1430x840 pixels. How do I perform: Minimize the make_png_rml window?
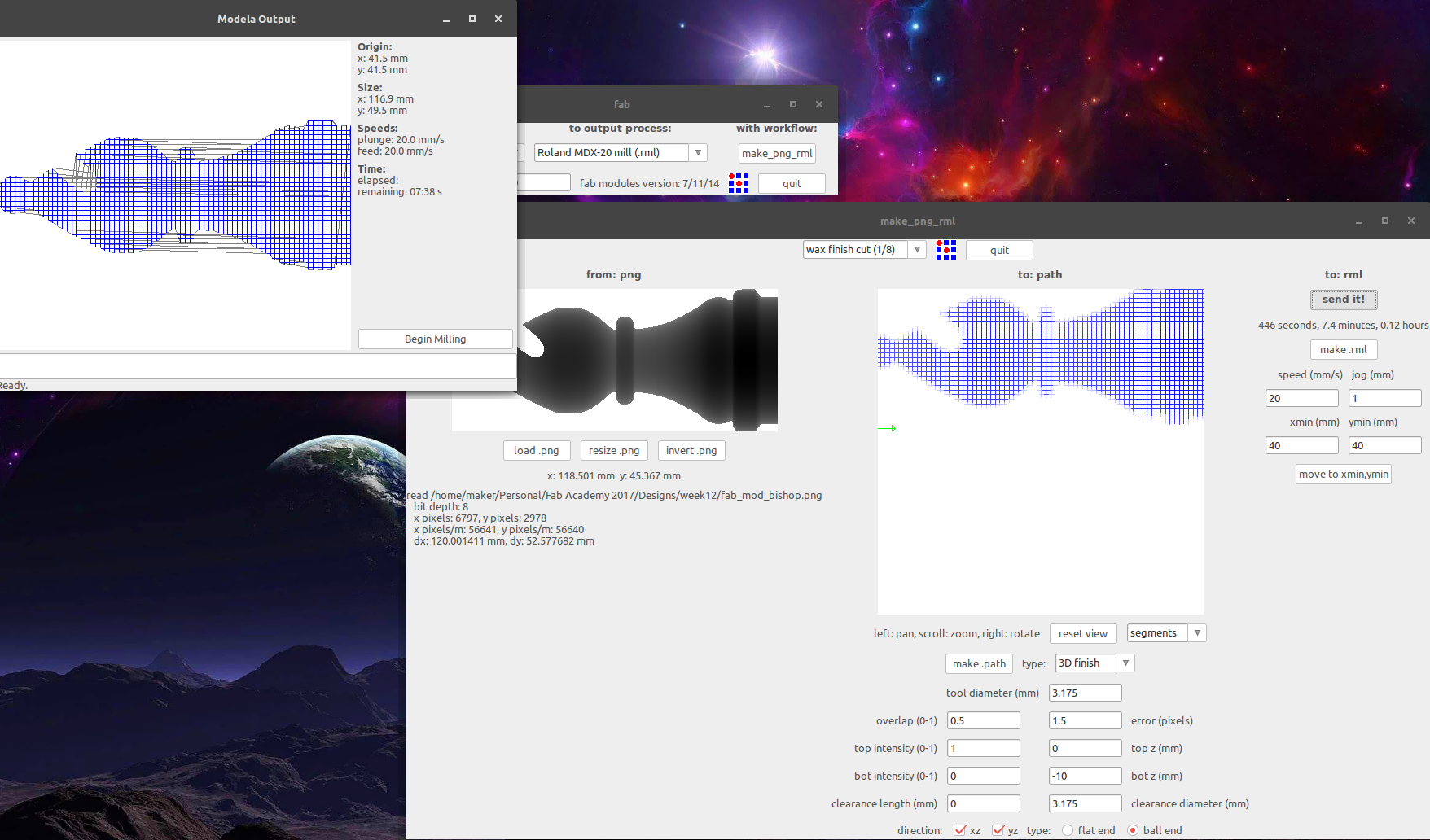(1359, 221)
